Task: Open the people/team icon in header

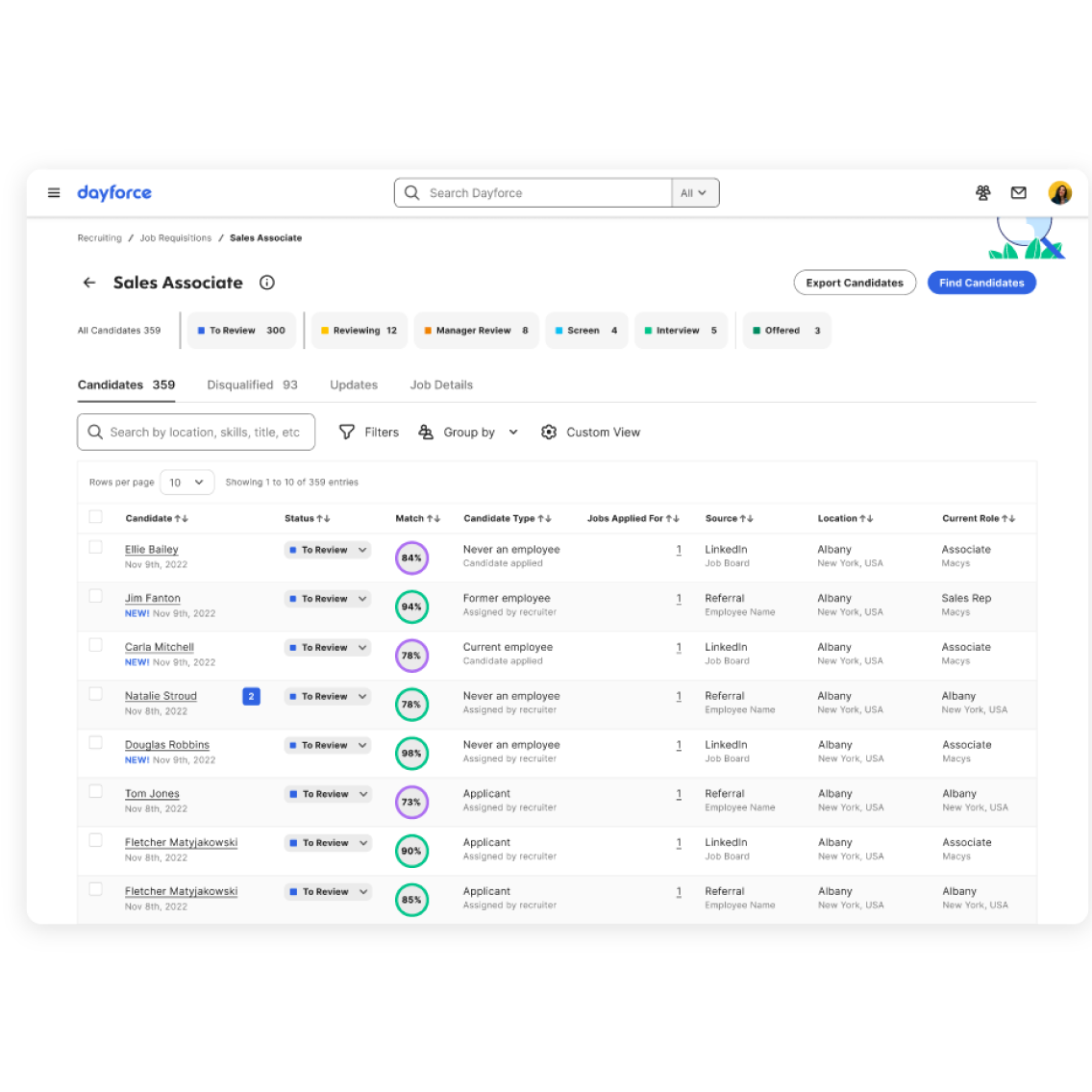Action: (982, 193)
